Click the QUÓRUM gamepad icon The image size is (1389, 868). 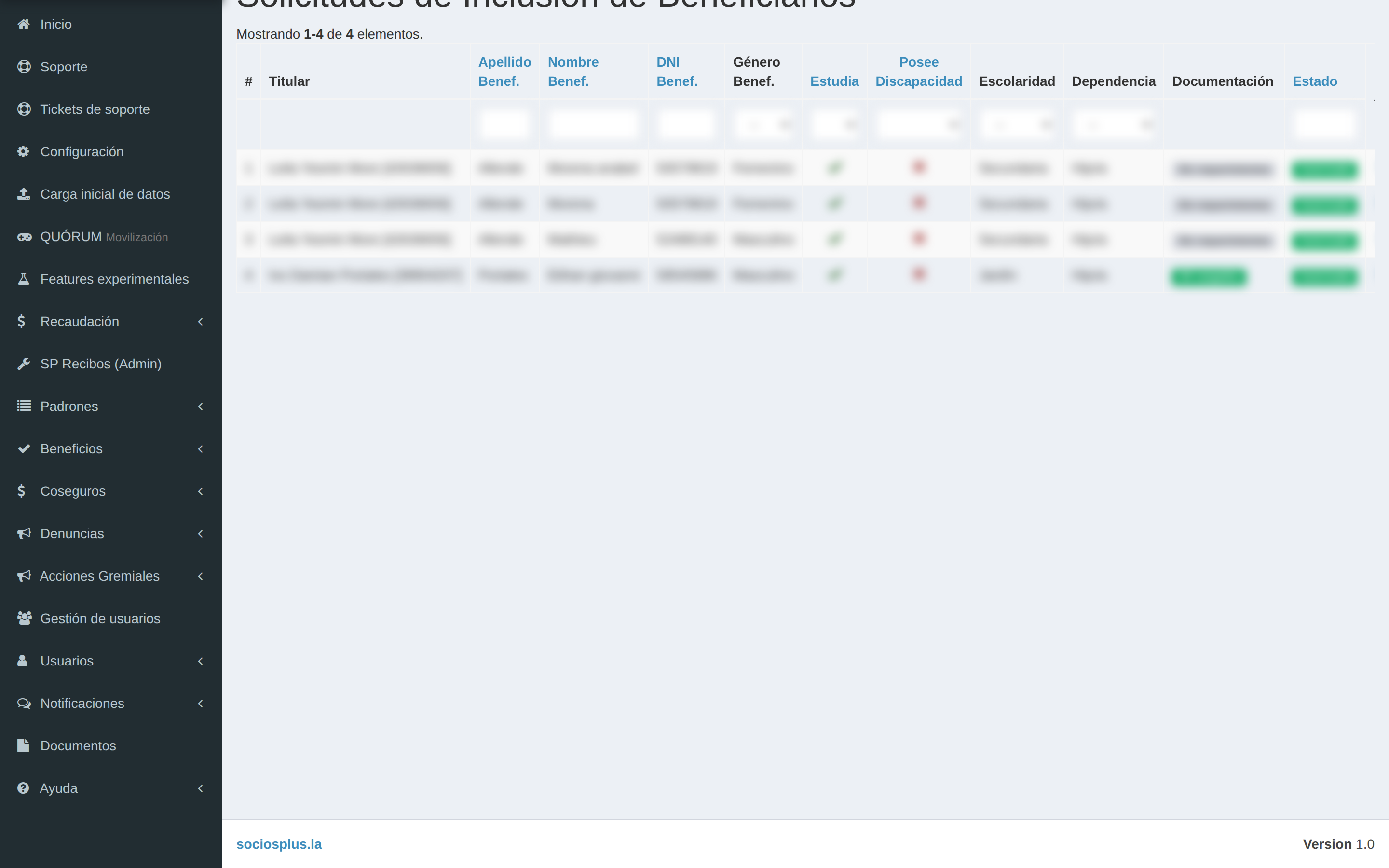pyautogui.click(x=24, y=236)
